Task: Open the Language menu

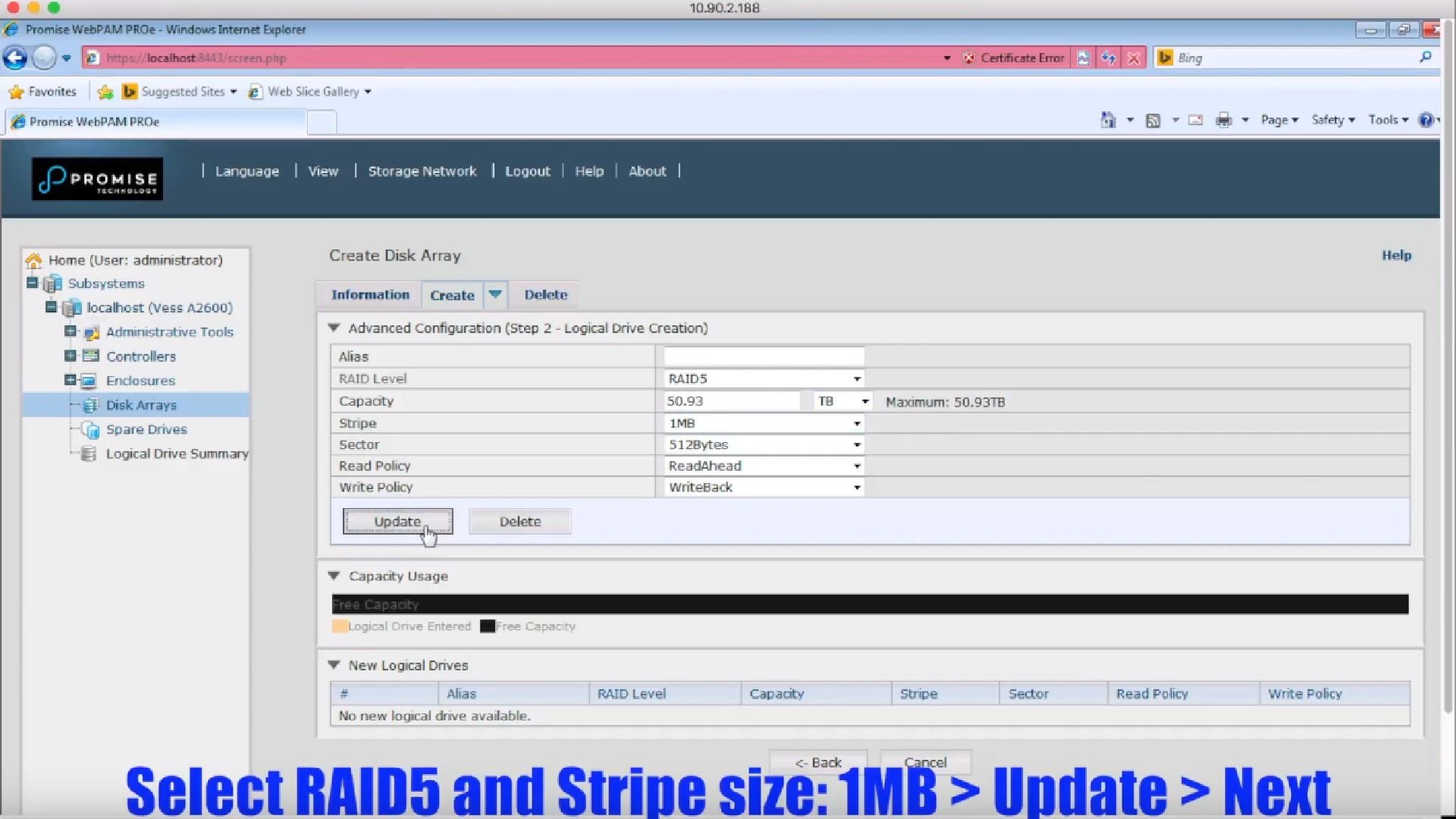Action: (247, 171)
